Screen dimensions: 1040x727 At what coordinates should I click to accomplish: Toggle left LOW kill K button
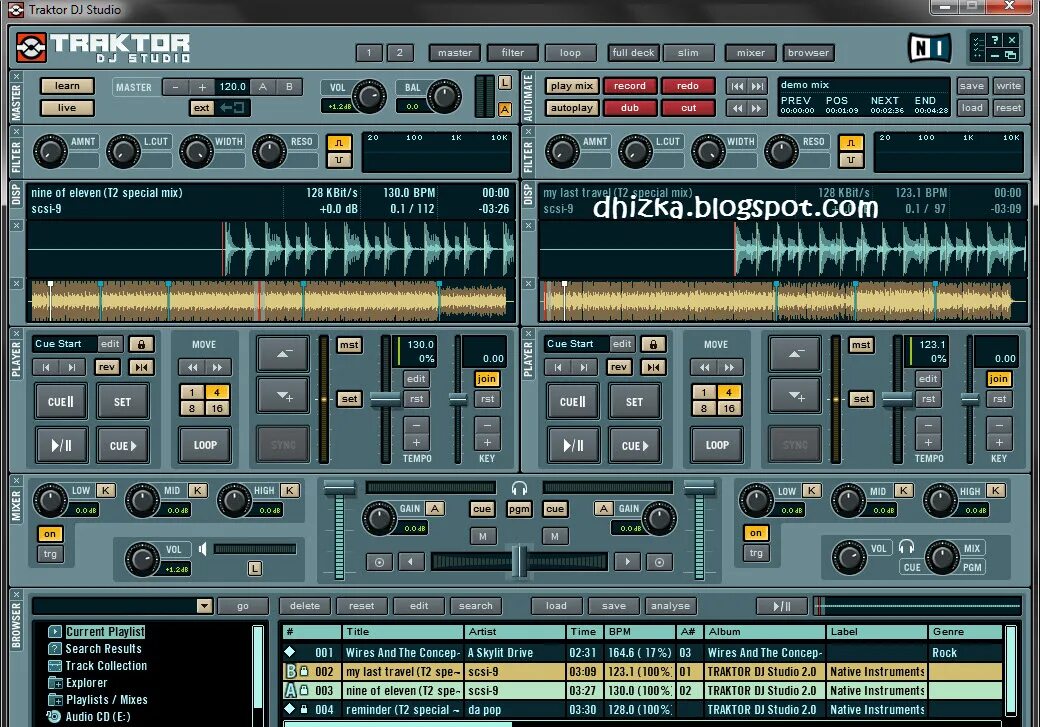pyautogui.click(x=105, y=490)
